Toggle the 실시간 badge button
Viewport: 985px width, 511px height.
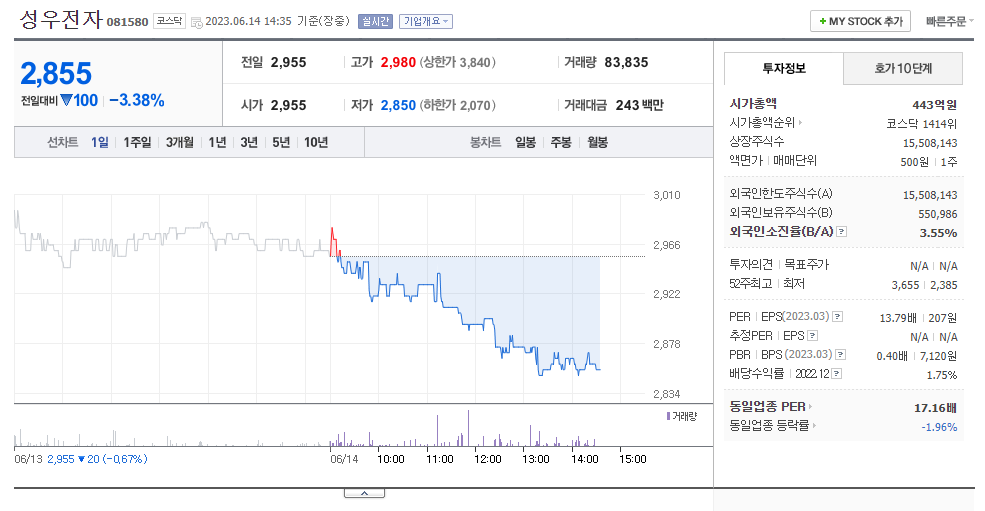[x=375, y=21]
